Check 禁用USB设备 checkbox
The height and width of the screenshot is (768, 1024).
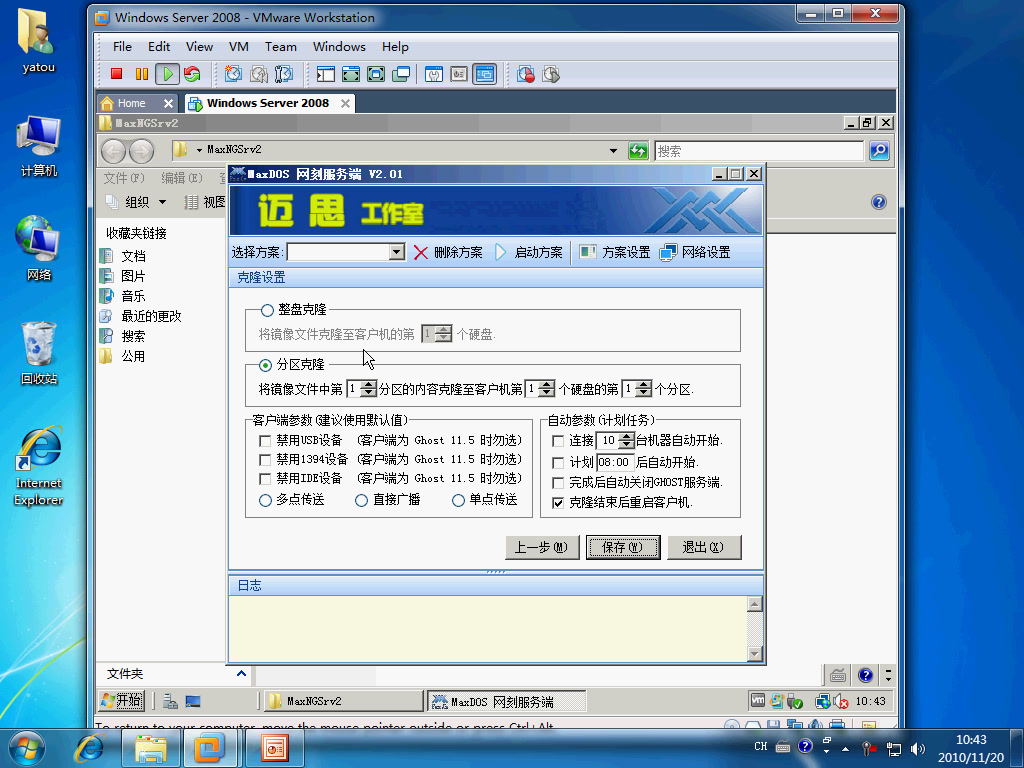pyautogui.click(x=265, y=440)
